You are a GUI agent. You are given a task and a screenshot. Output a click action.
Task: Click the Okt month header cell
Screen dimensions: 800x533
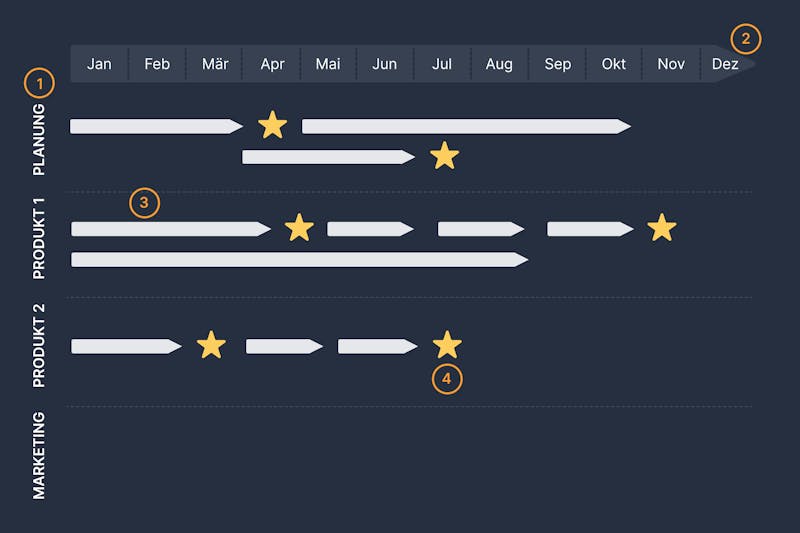(x=614, y=64)
